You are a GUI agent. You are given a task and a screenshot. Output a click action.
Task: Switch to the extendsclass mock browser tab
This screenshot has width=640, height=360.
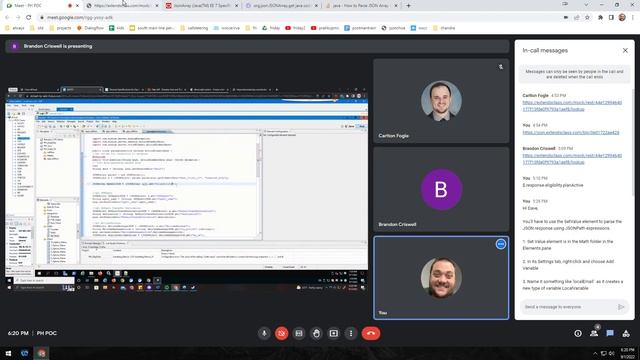(122, 6)
